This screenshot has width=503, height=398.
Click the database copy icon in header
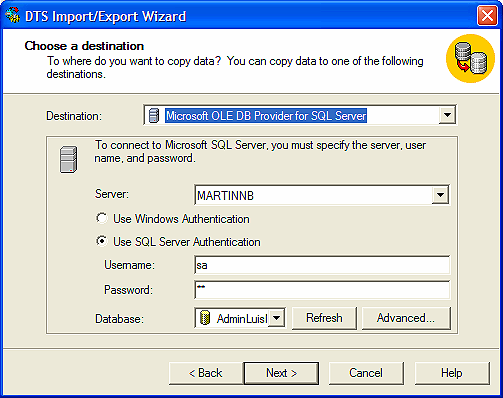[470, 58]
